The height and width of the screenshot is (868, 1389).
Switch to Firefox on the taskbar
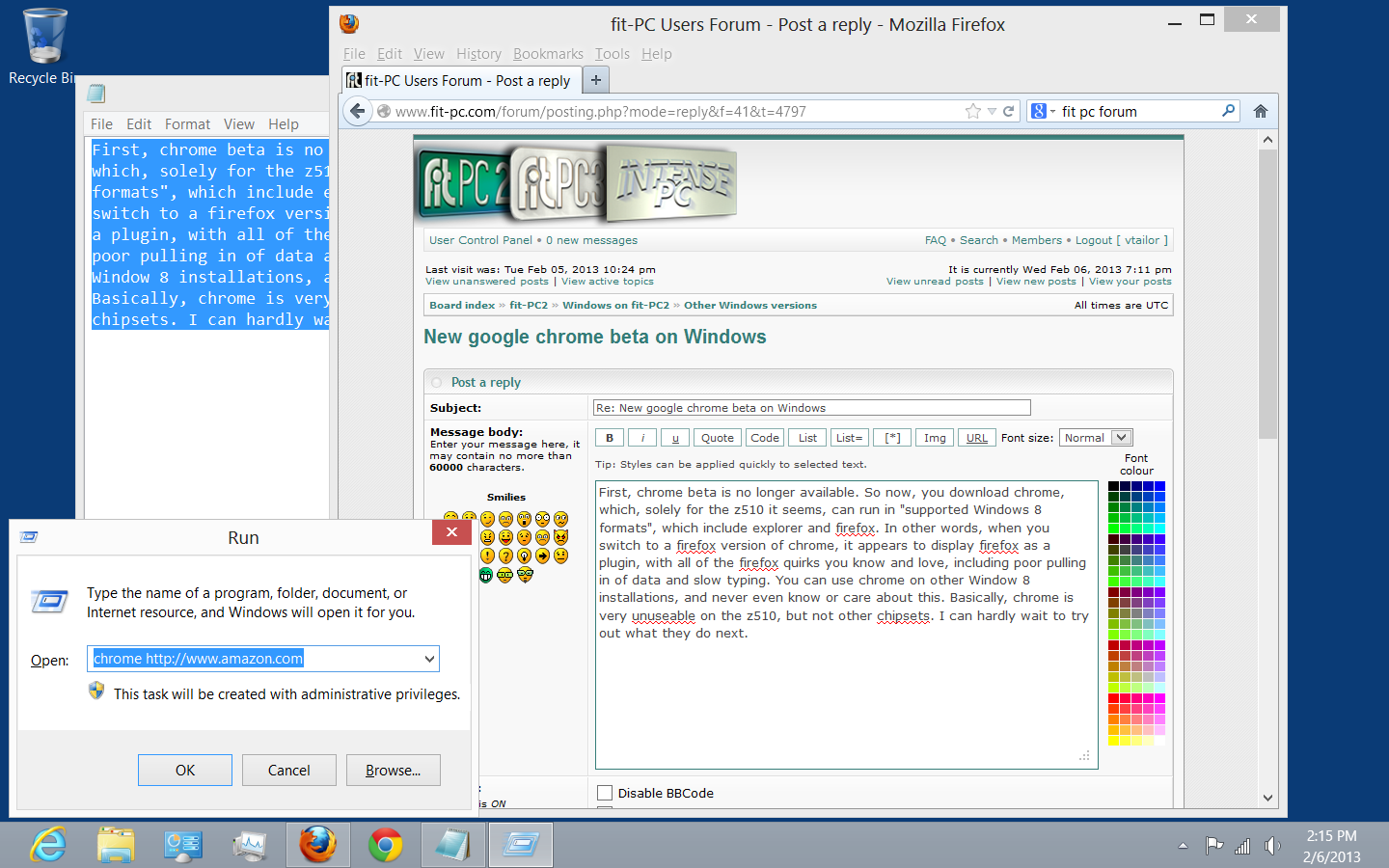pos(318,845)
